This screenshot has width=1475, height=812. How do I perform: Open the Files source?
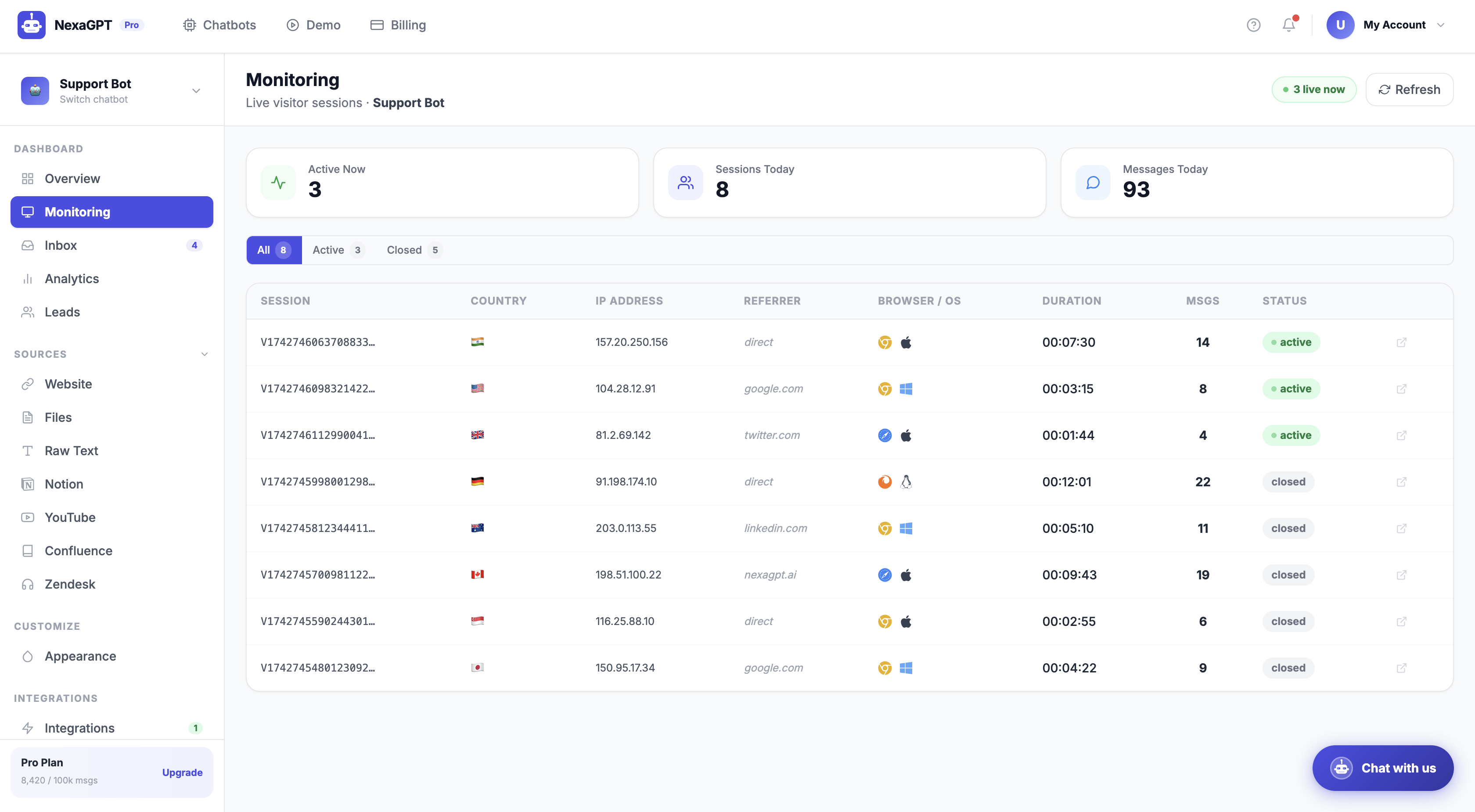coord(112,417)
